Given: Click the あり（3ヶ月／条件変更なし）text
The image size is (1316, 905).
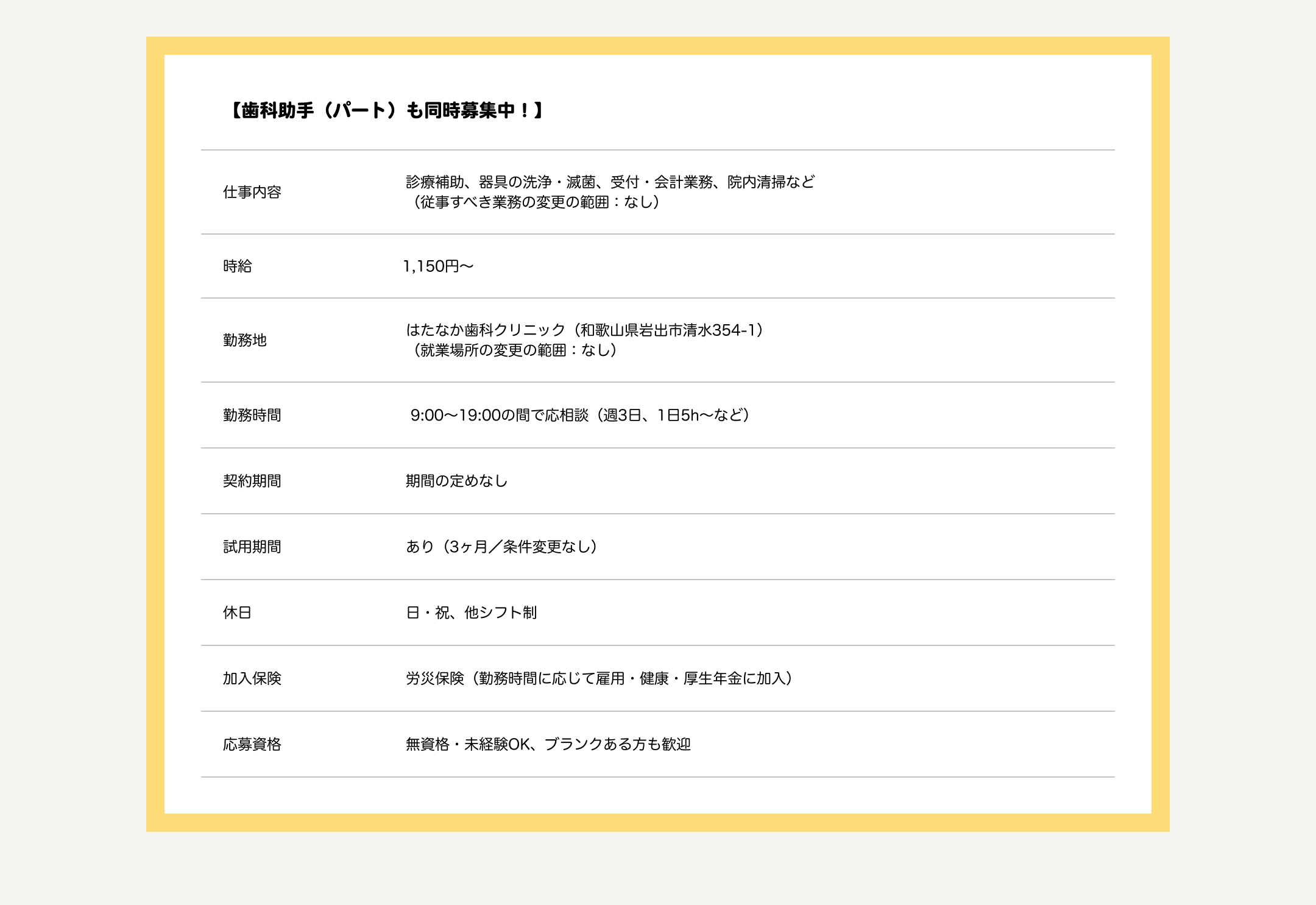Looking at the screenshot, I should [x=502, y=547].
